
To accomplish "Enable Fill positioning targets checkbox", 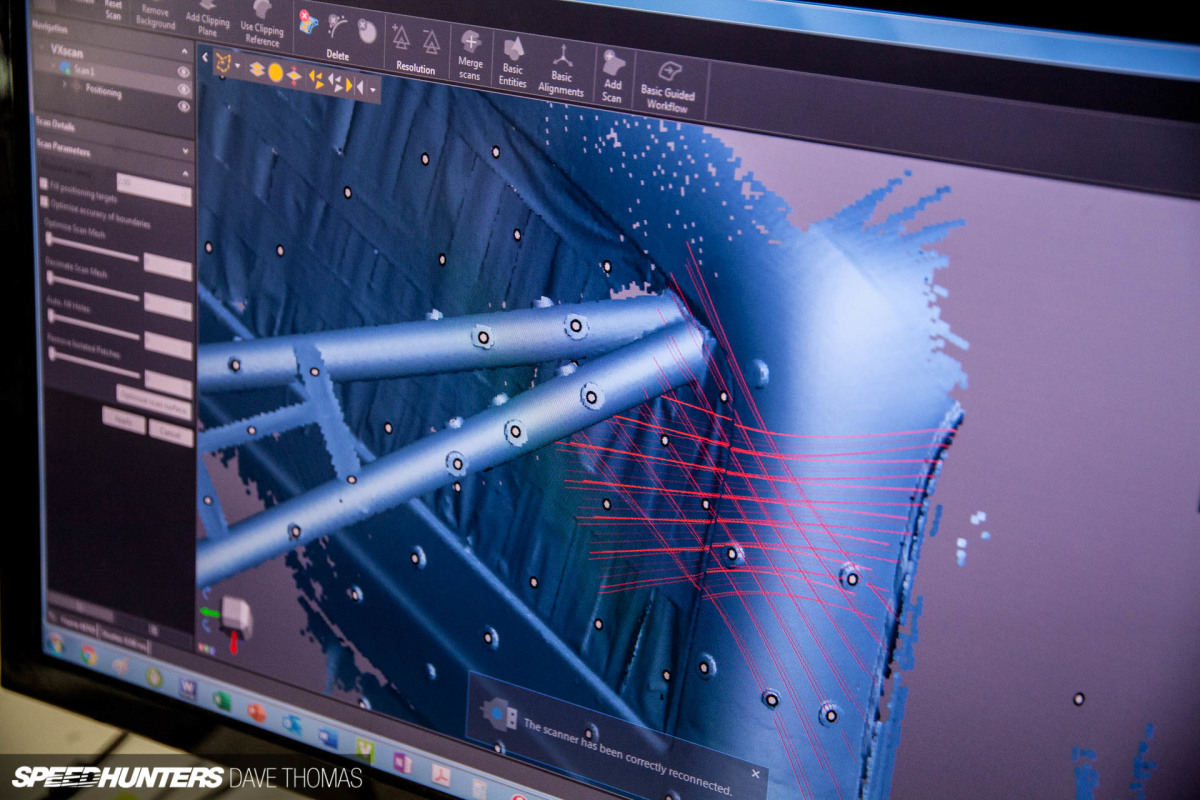I will coord(43,184).
